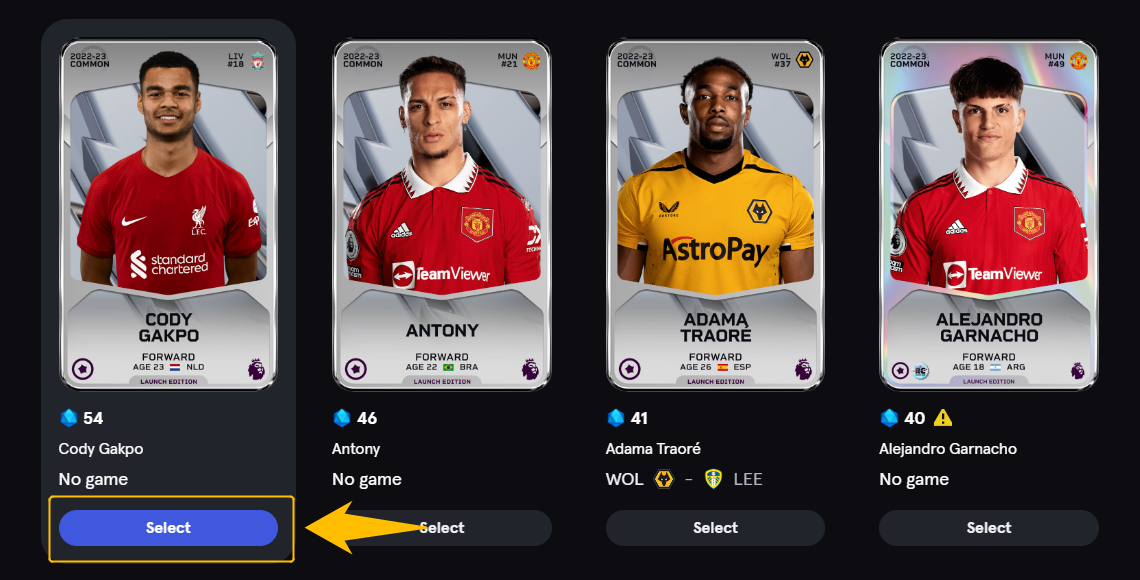This screenshot has height=580, width=1140.
Task: Click the blue gem icon beside score 46
Action: pyautogui.click(x=342, y=418)
